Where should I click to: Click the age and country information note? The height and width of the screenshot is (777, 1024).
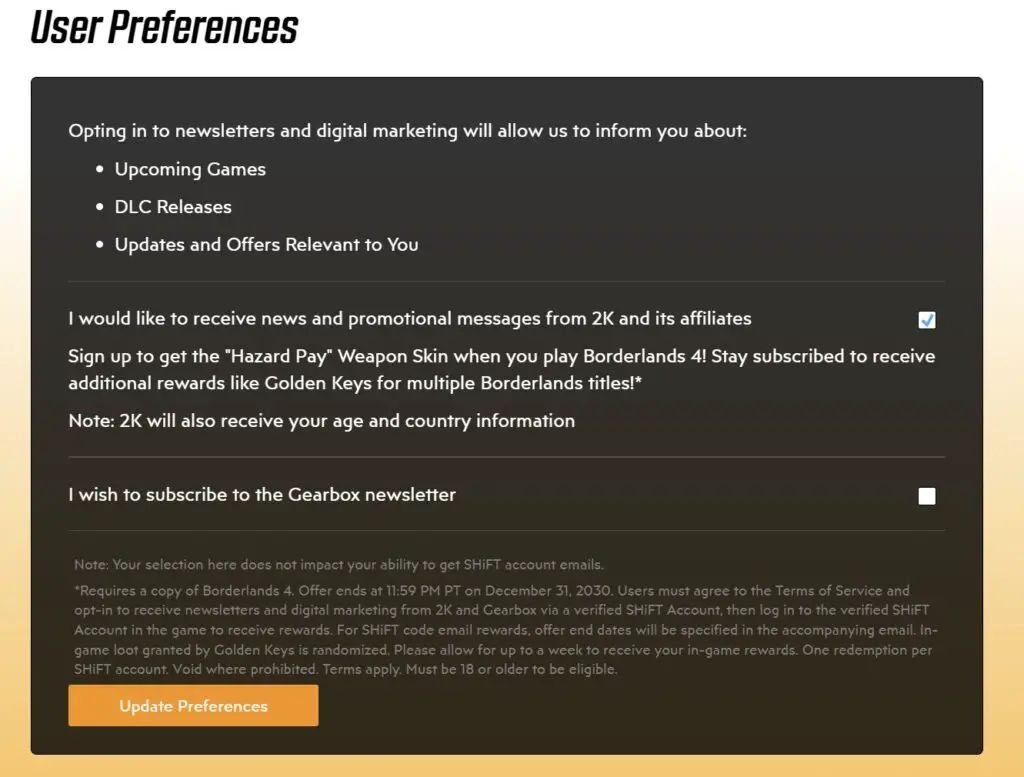(320, 420)
